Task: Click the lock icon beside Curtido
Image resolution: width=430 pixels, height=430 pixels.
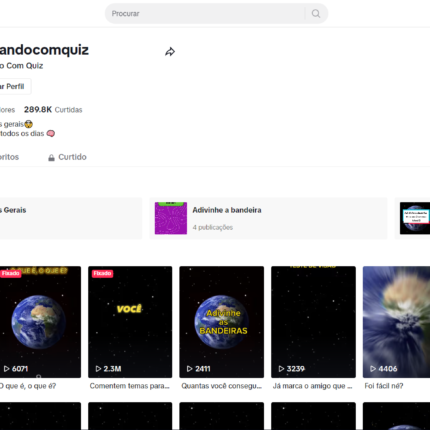Action: click(51, 158)
